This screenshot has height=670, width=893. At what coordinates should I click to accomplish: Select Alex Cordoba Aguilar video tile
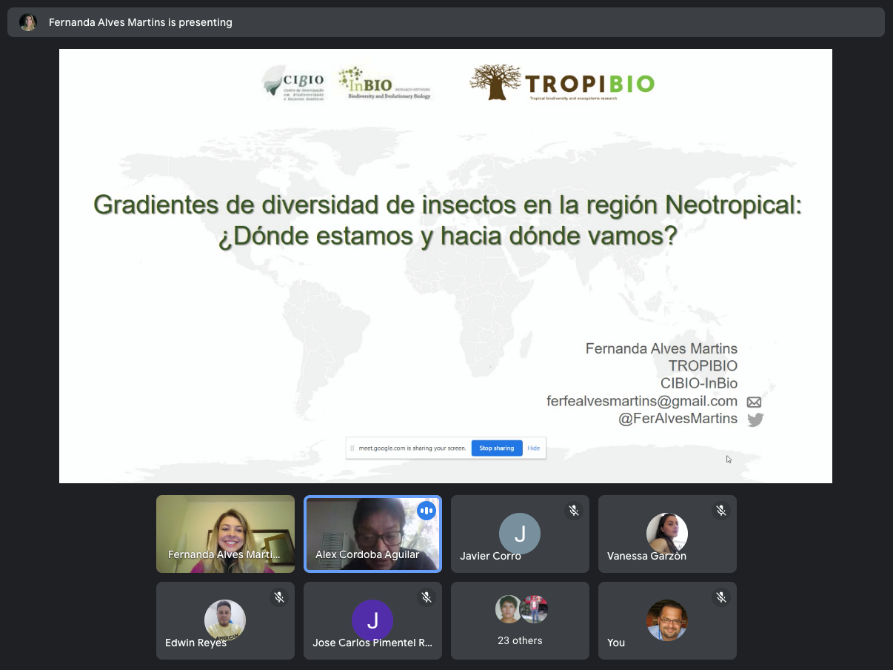373,534
